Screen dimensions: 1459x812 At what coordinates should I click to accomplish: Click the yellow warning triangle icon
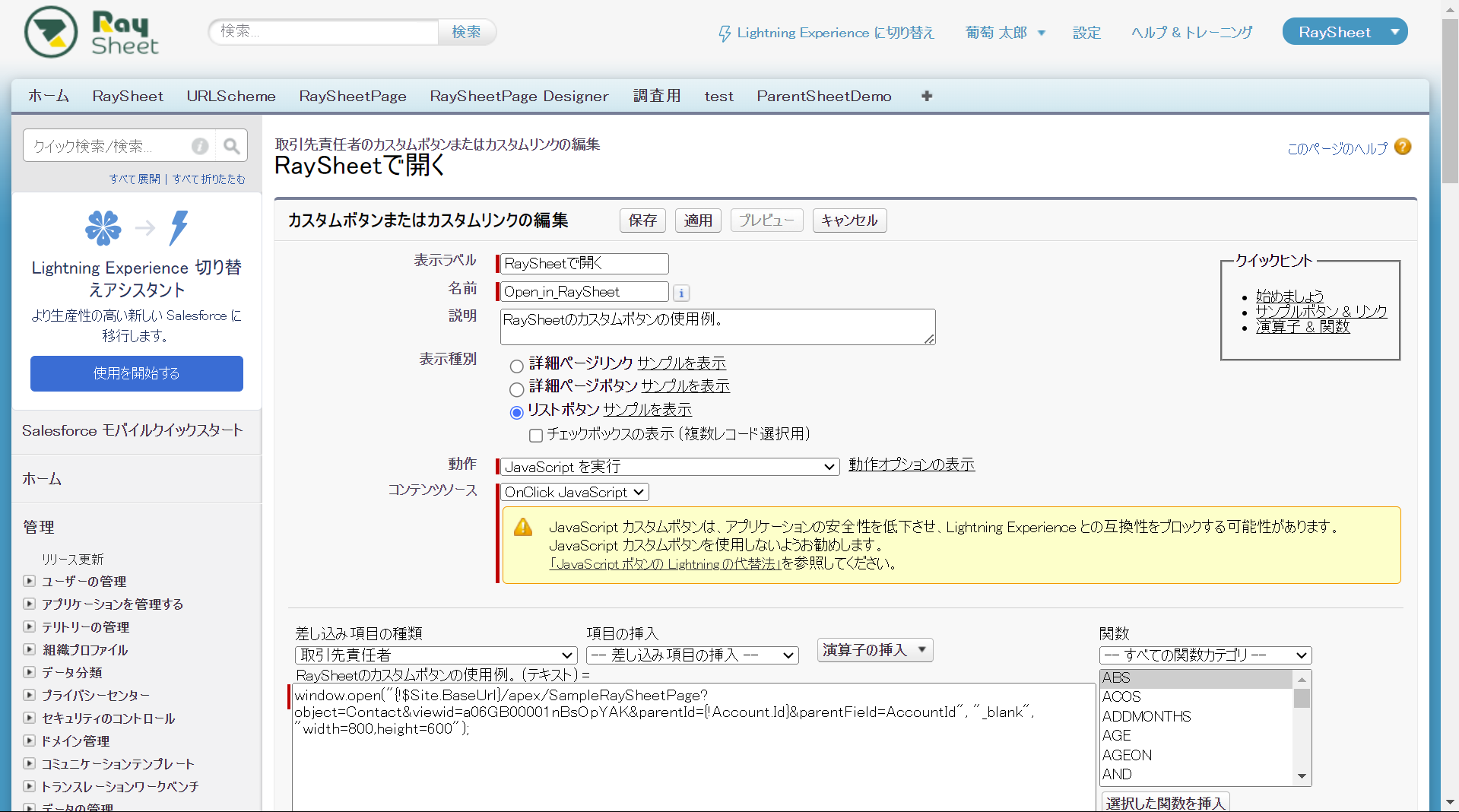pos(523,527)
